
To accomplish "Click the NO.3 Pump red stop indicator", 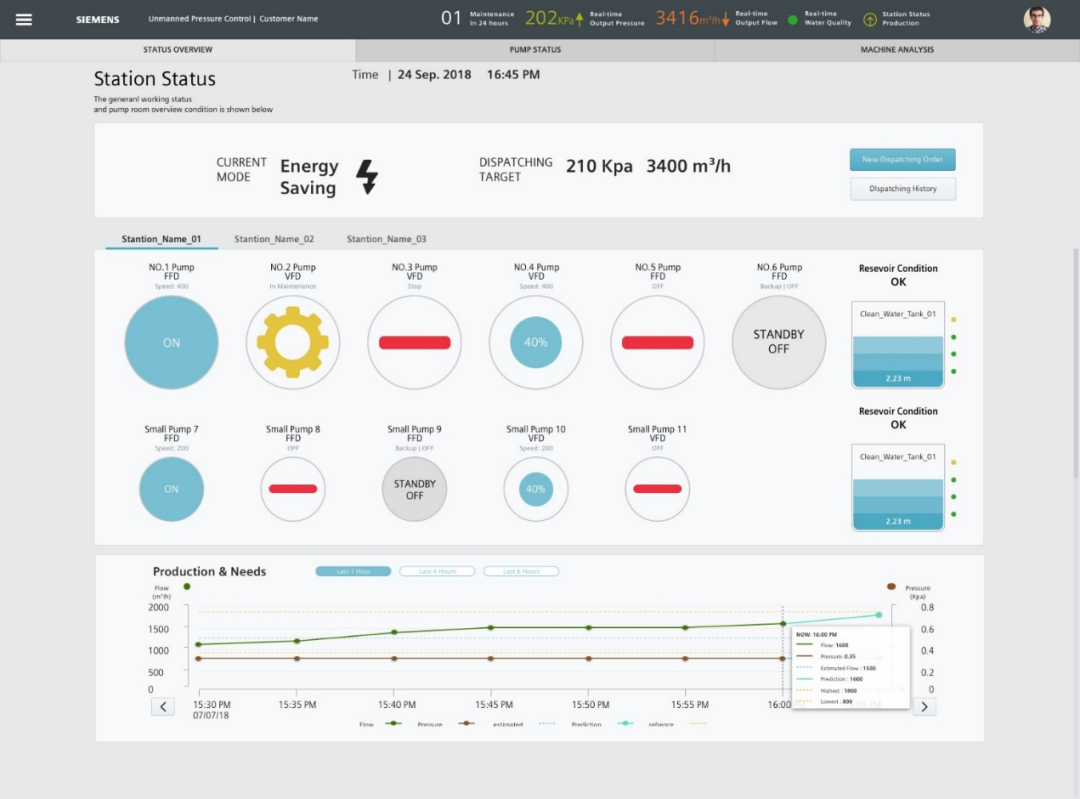I will (415, 342).
